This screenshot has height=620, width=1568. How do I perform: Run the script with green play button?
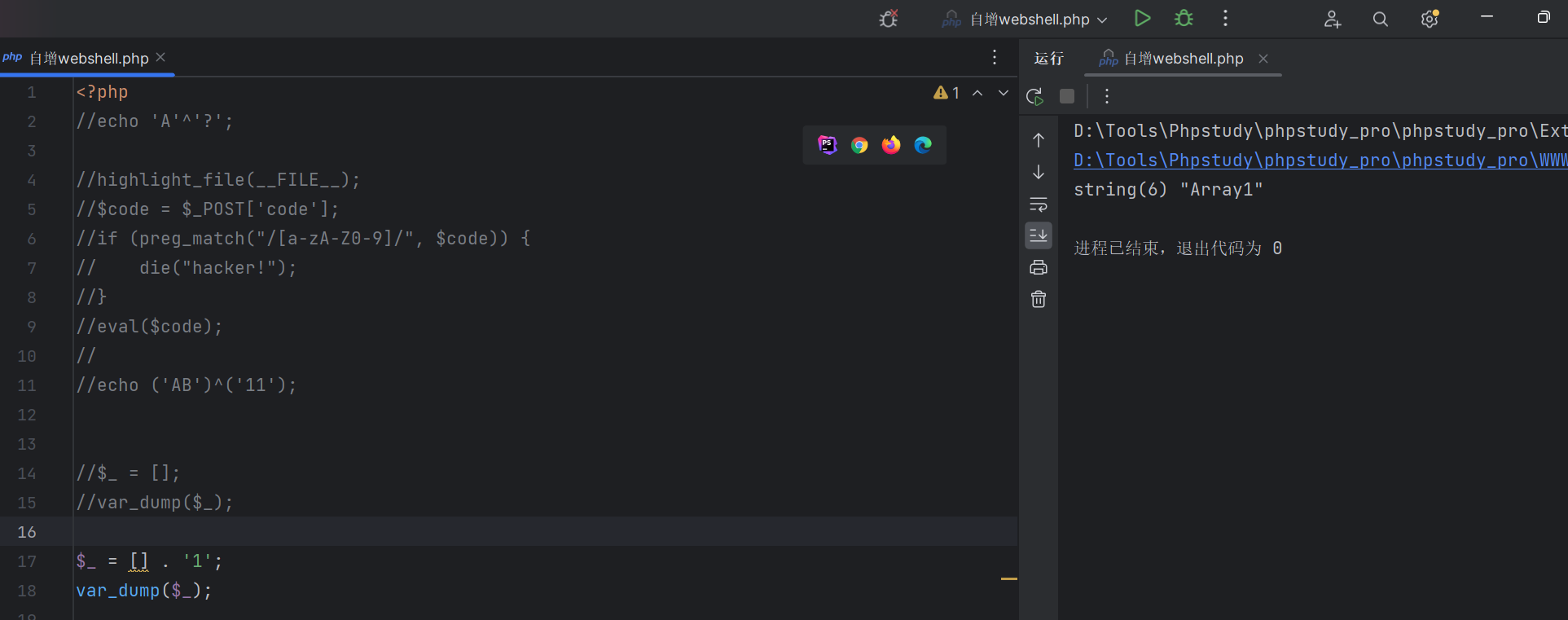1142,18
